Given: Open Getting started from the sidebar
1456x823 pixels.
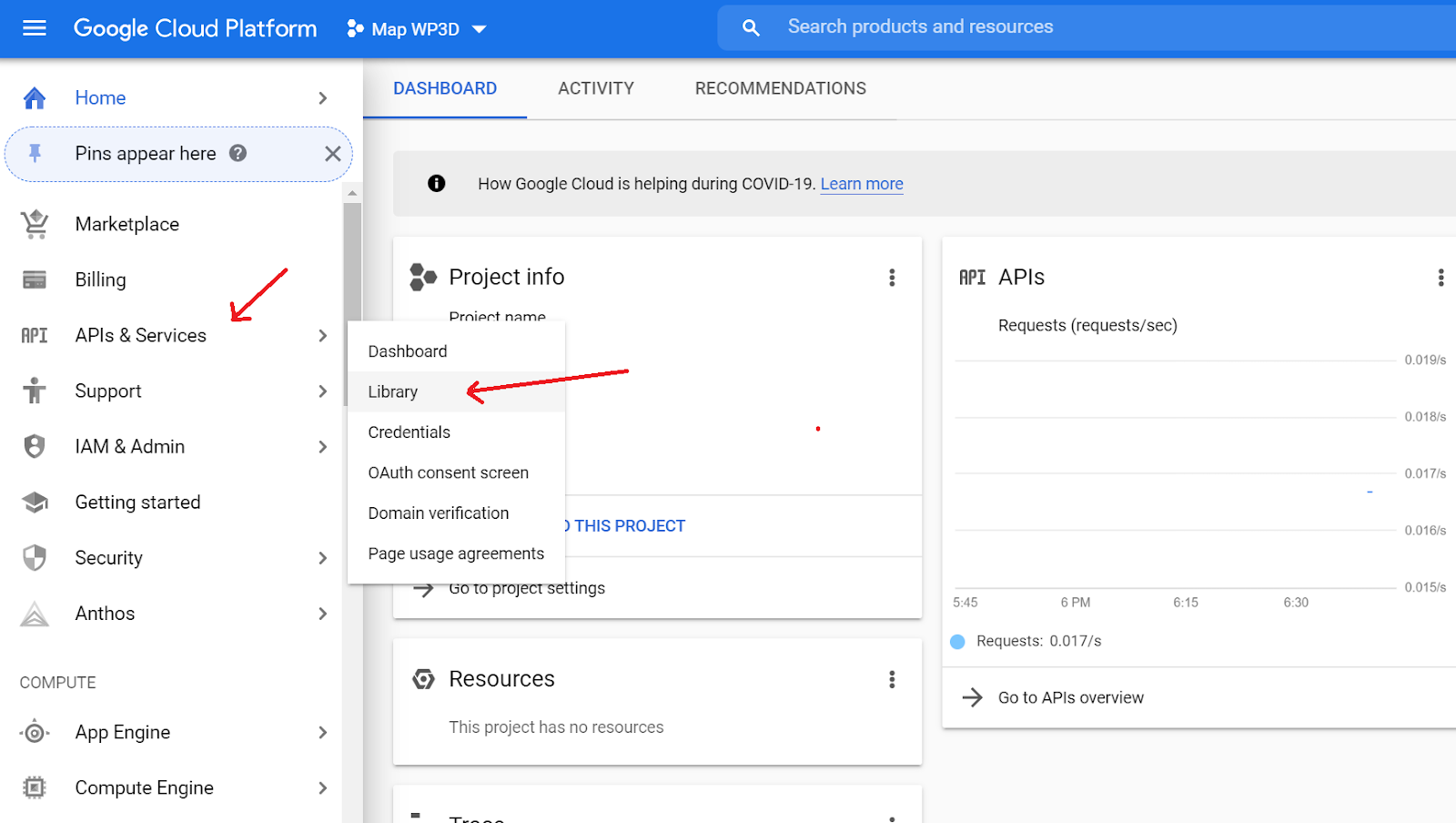Looking at the screenshot, I should point(137,502).
